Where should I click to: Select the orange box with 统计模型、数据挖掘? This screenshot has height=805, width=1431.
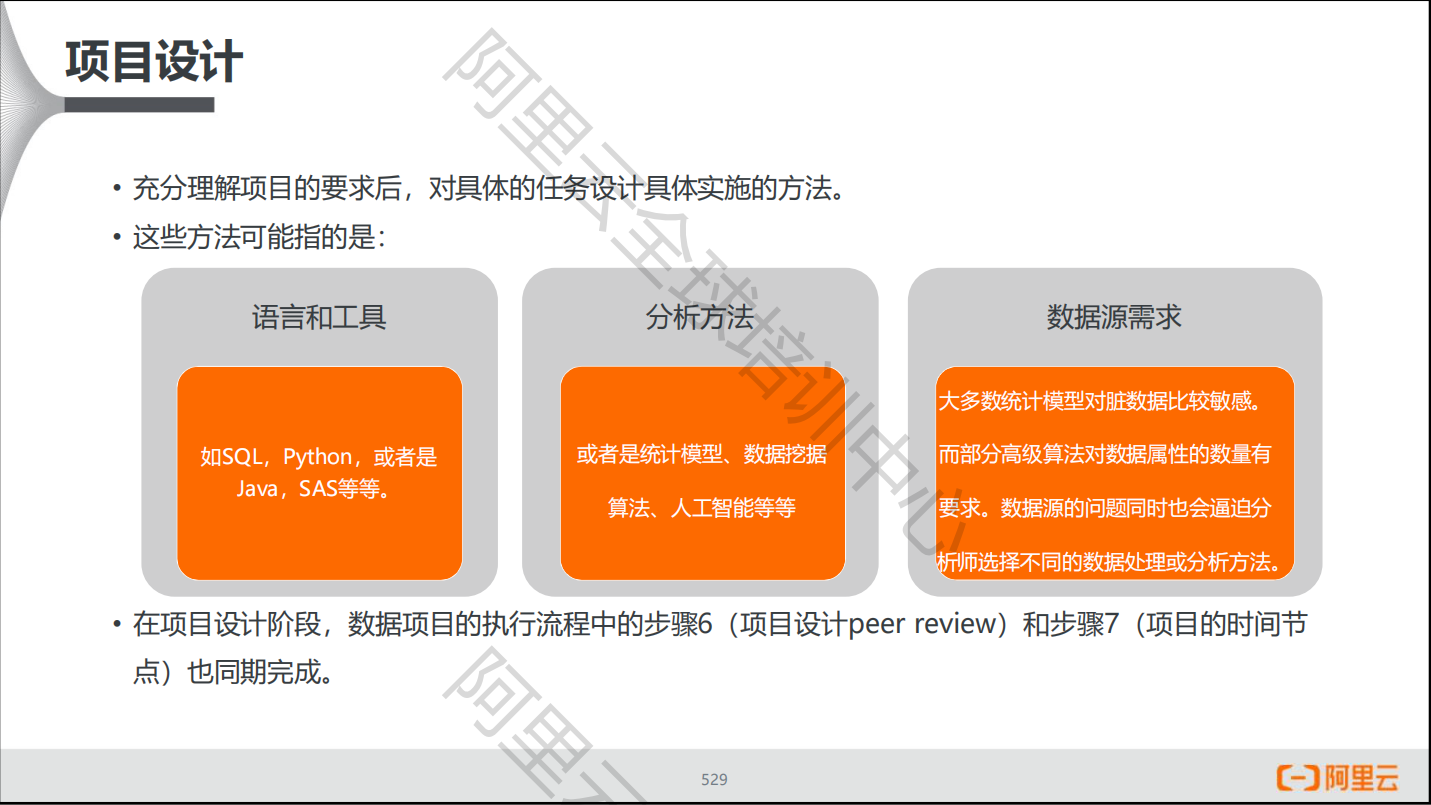(x=702, y=473)
